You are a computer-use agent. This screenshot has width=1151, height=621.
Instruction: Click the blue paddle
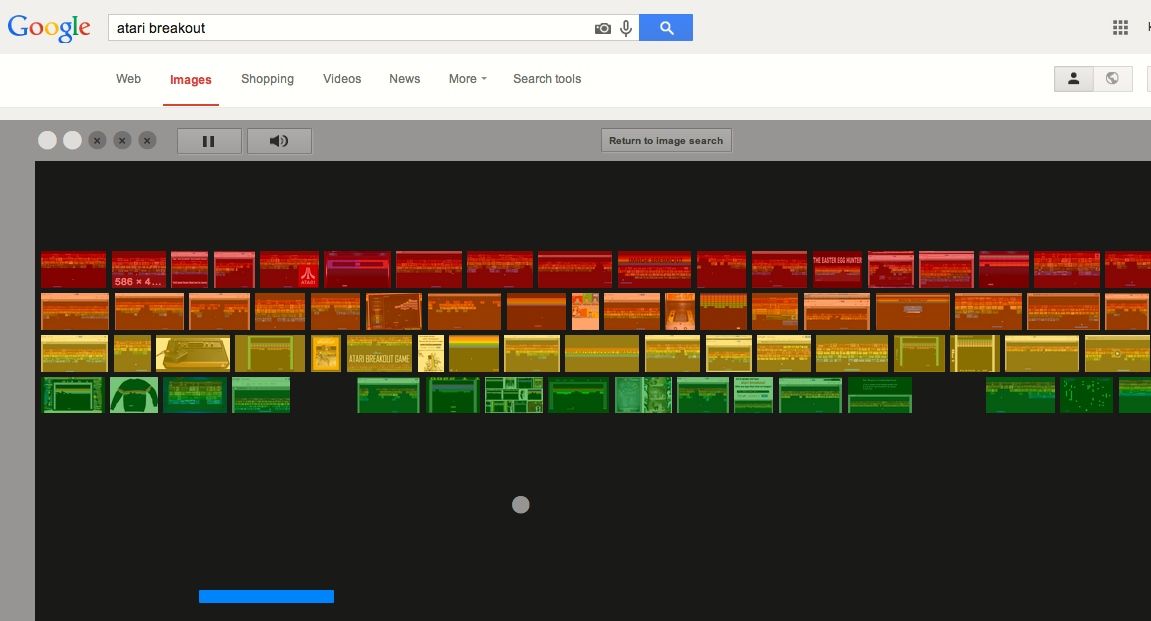click(266, 596)
